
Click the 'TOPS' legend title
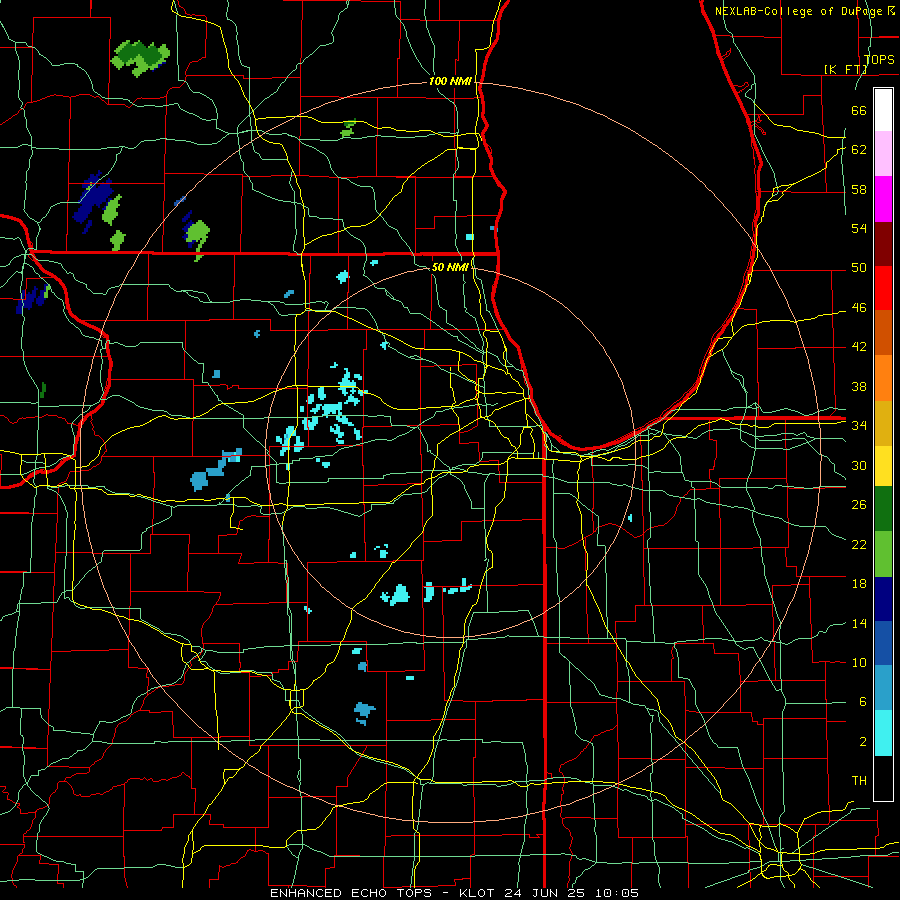pyautogui.click(x=879, y=59)
